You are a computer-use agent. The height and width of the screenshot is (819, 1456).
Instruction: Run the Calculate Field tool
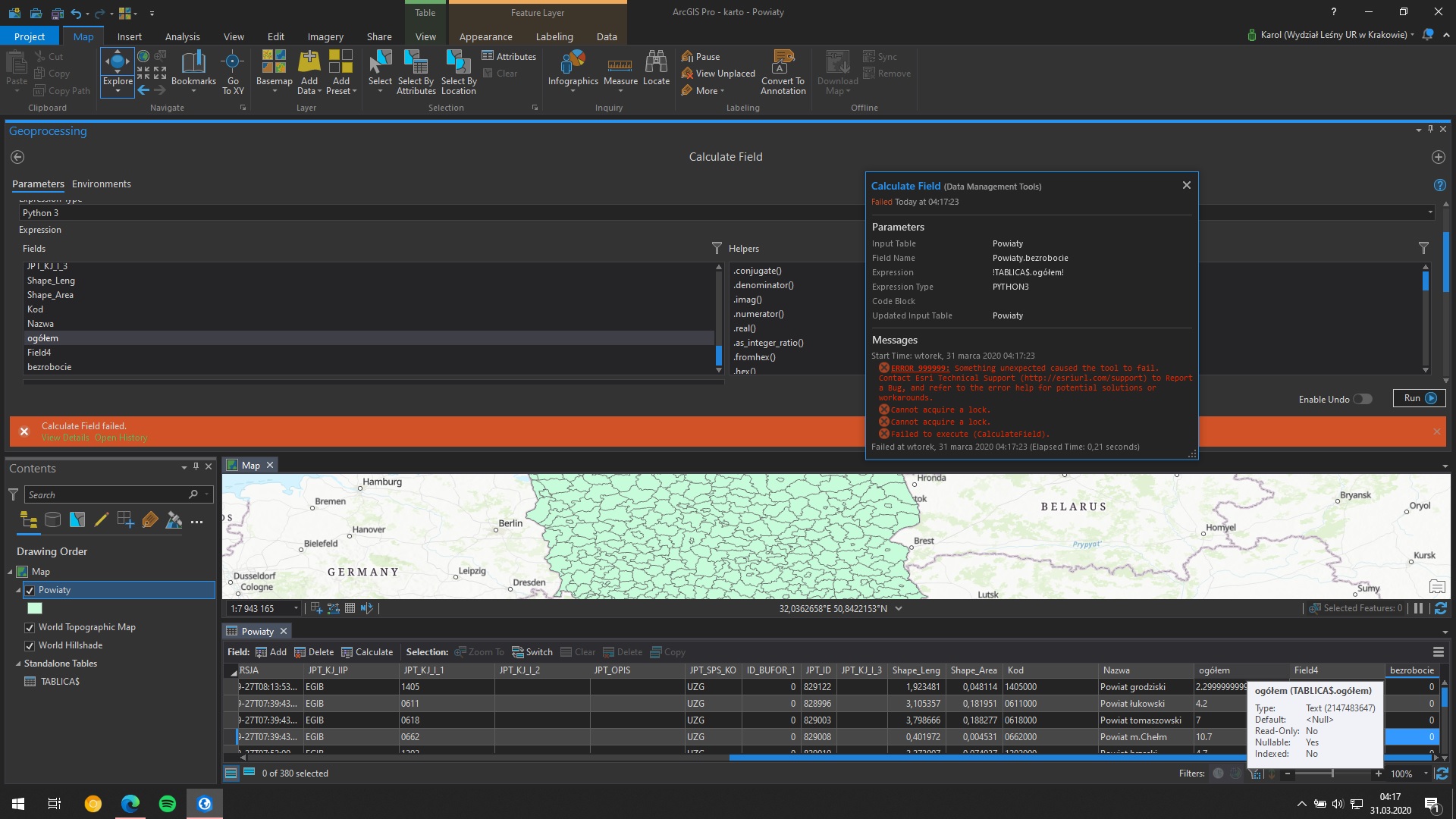click(1420, 398)
